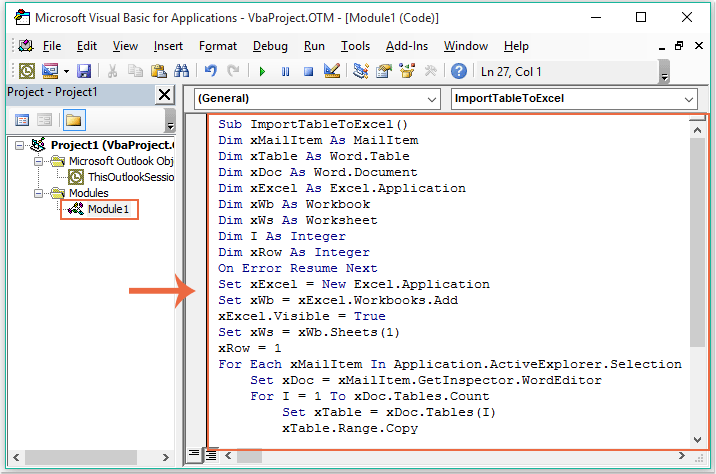This screenshot has width=716, height=474.
Task: Click the Reset stop icon
Action: point(309,72)
